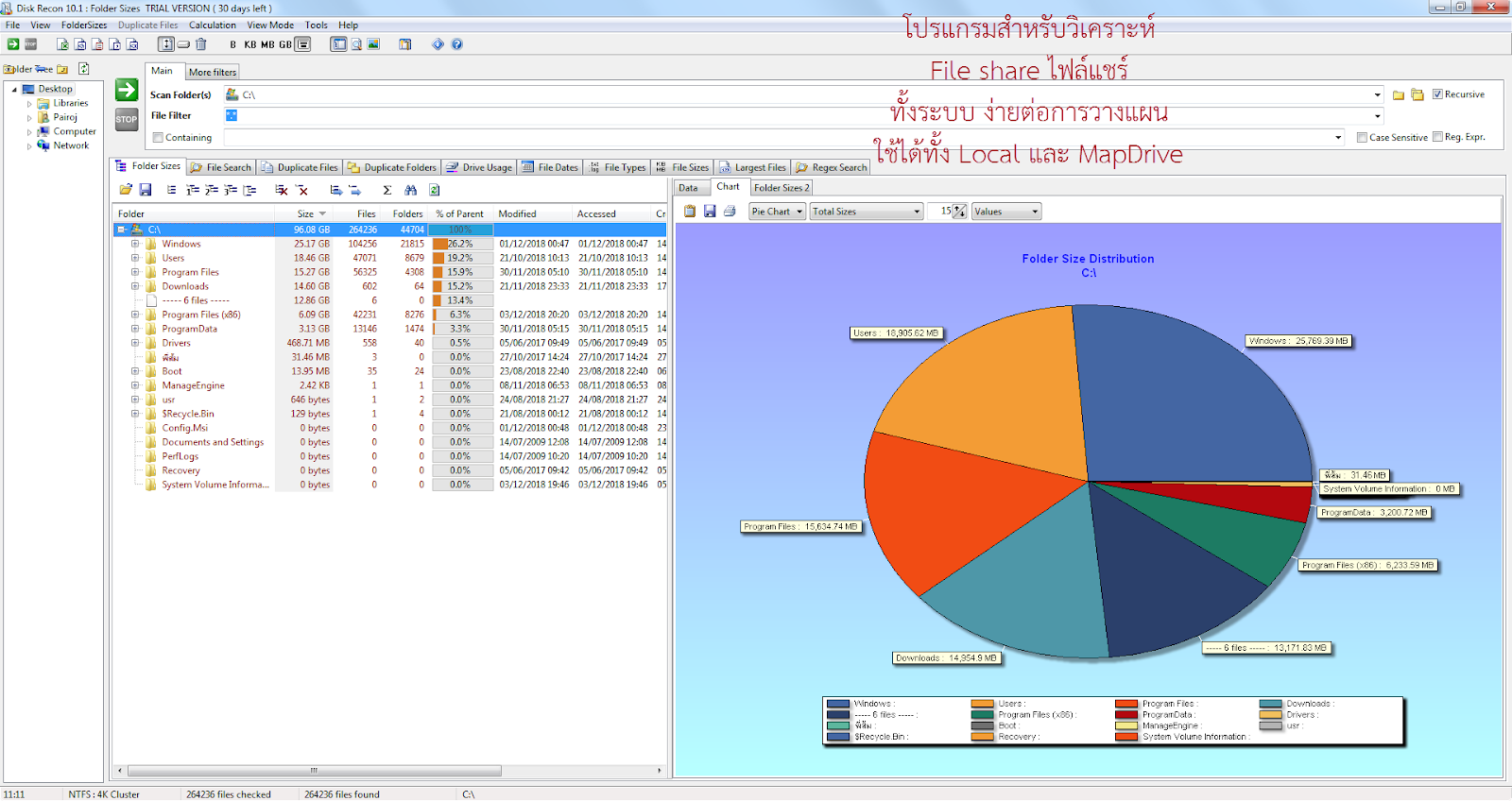1512x801 pixels.
Task: Enable the Containing checkbox
Action: [x=158, y=138]
